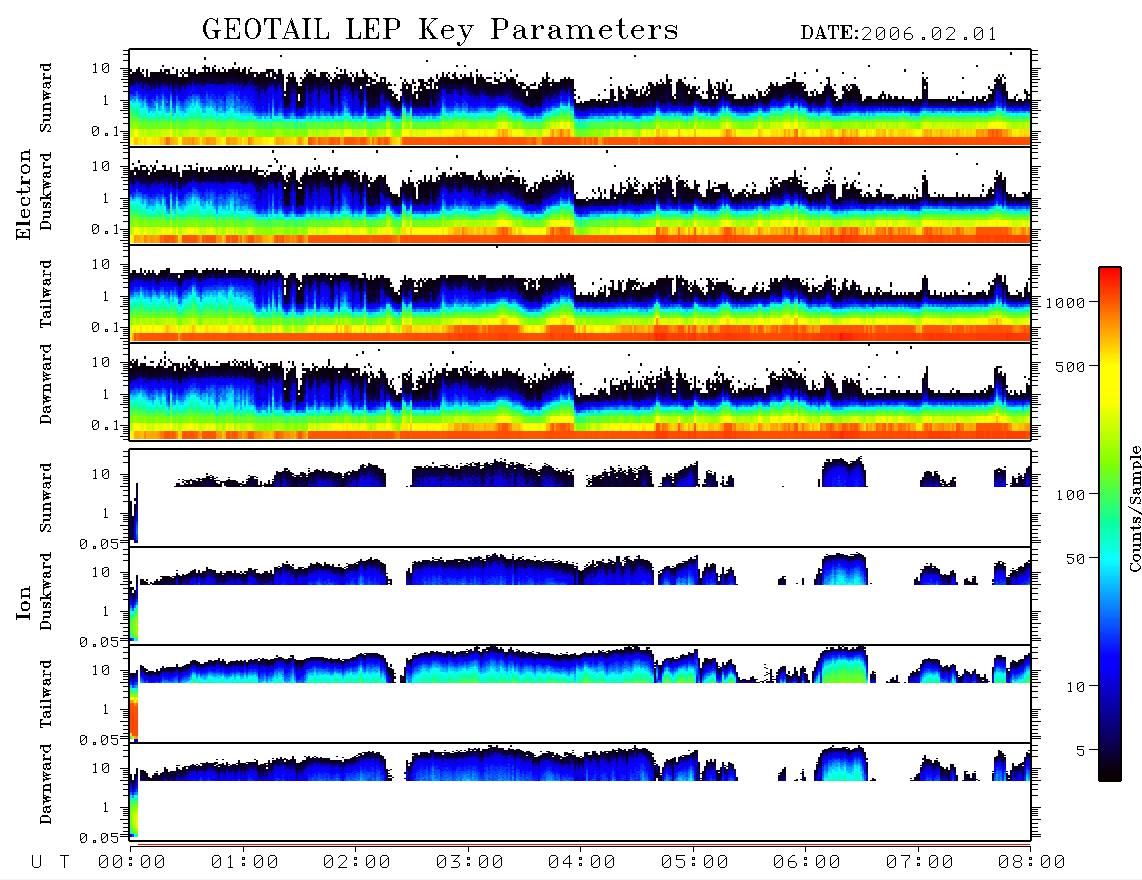Click inside the Electron Tailward spectrogram panel
The image size is (1142, 880).
tap(580, 294)
